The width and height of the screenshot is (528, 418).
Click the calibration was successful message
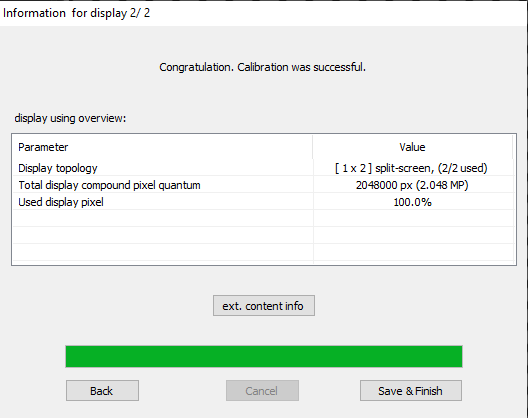click(x=262, y=67)
